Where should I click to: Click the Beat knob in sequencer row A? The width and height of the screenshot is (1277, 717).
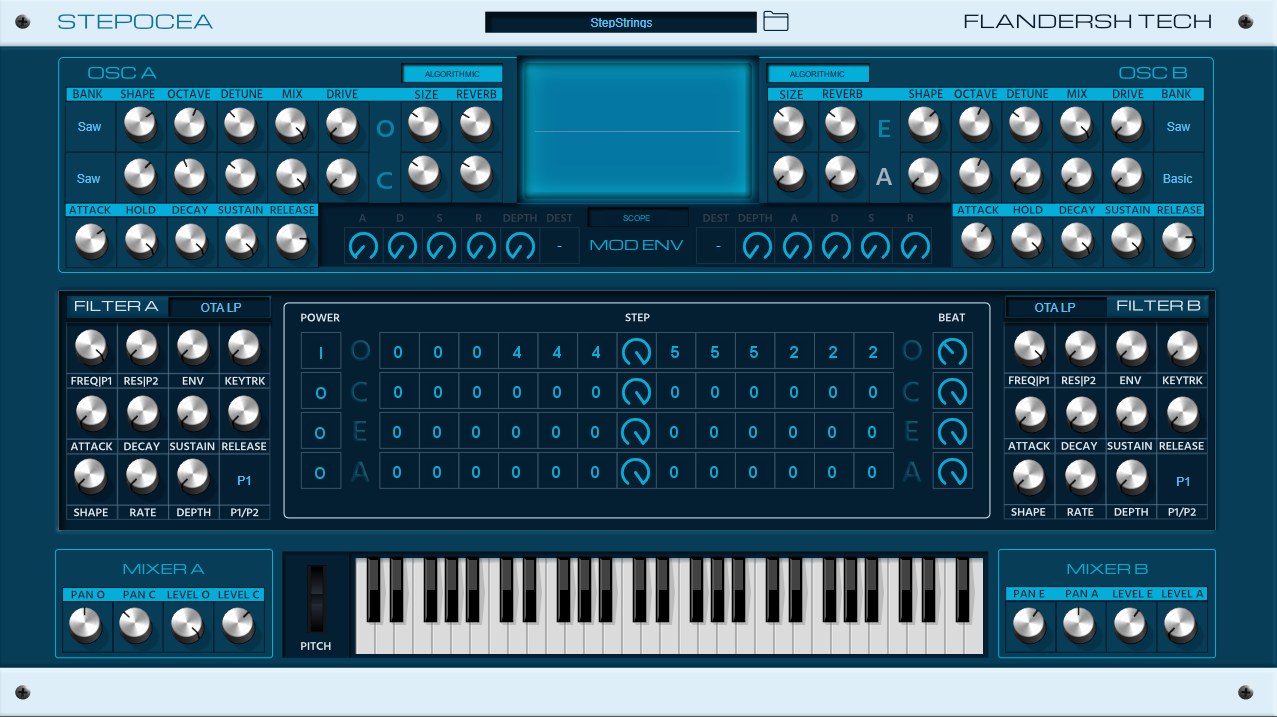(952, 472)
